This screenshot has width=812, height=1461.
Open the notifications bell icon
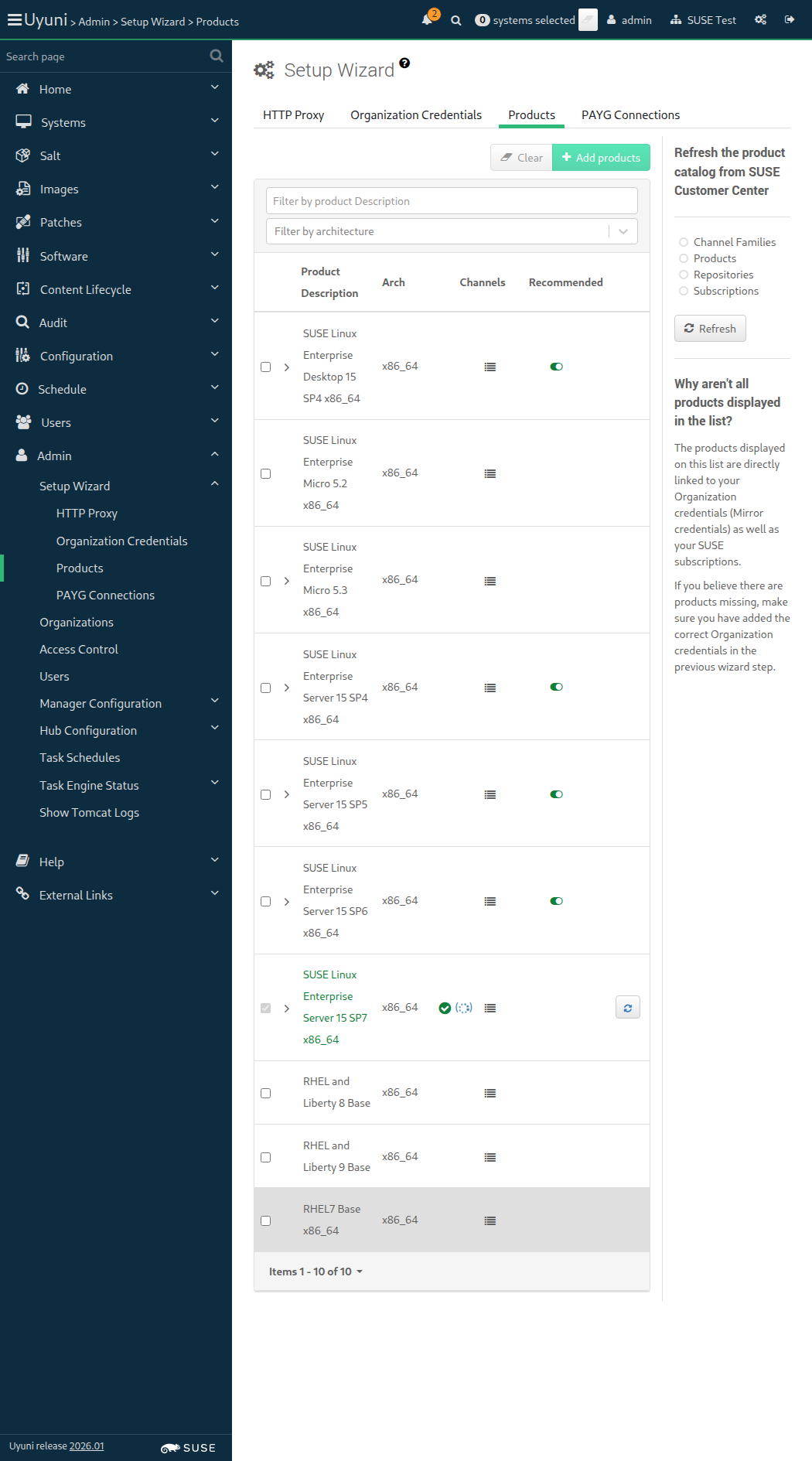pos(427,20)
